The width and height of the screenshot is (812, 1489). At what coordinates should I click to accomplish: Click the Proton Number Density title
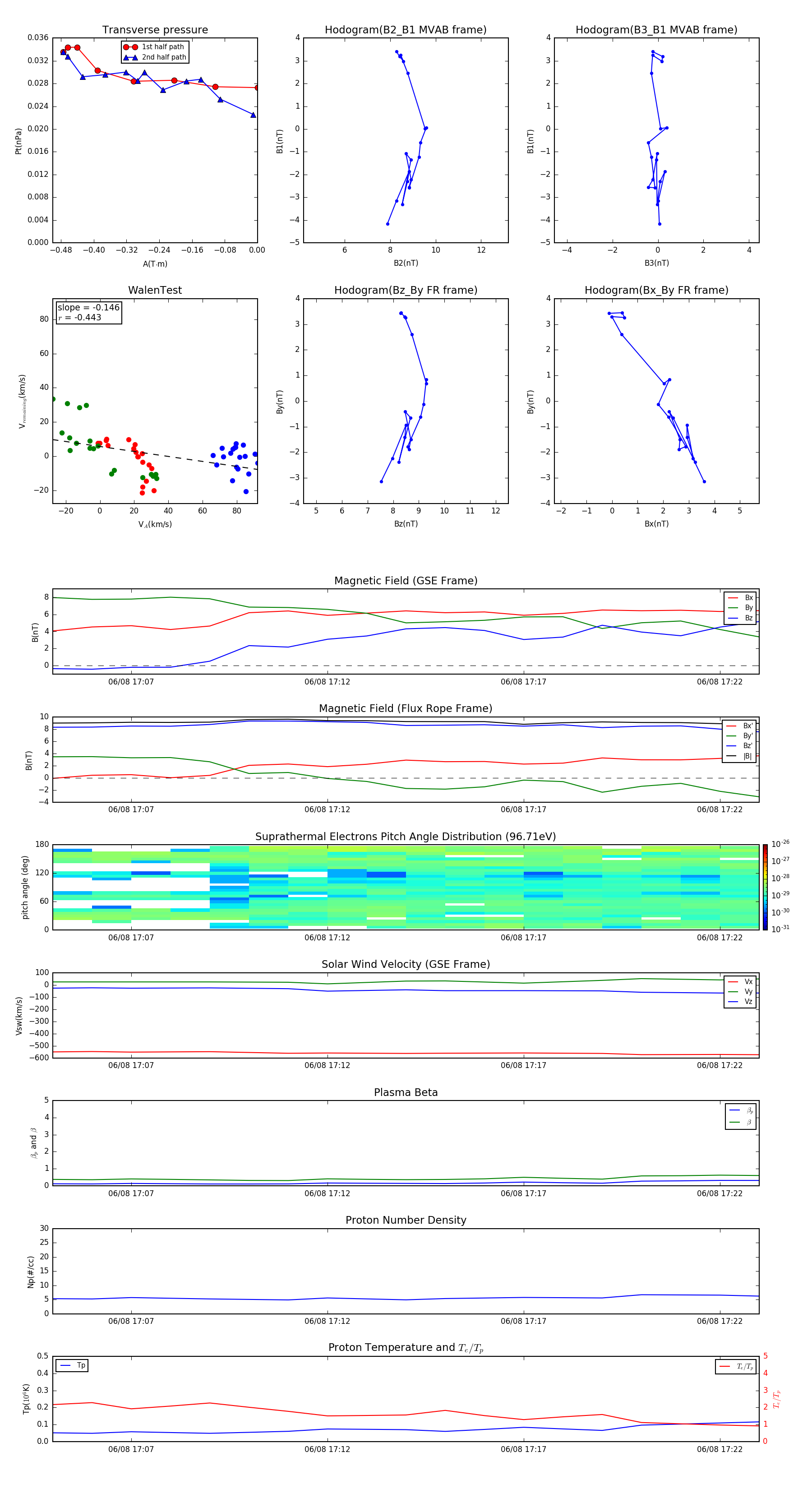coord(405,1220)
